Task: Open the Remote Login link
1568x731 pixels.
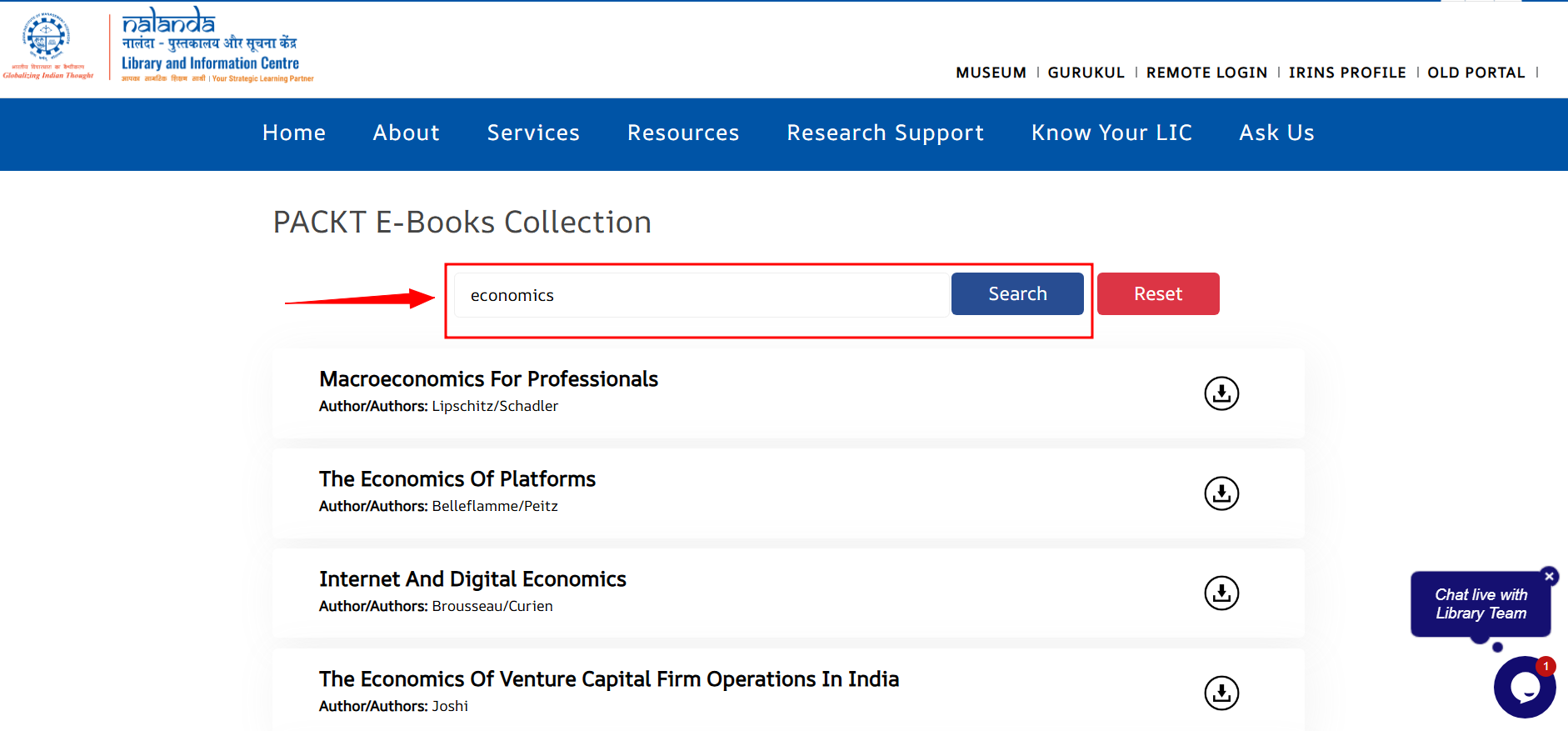Action: coord(1206,73)
